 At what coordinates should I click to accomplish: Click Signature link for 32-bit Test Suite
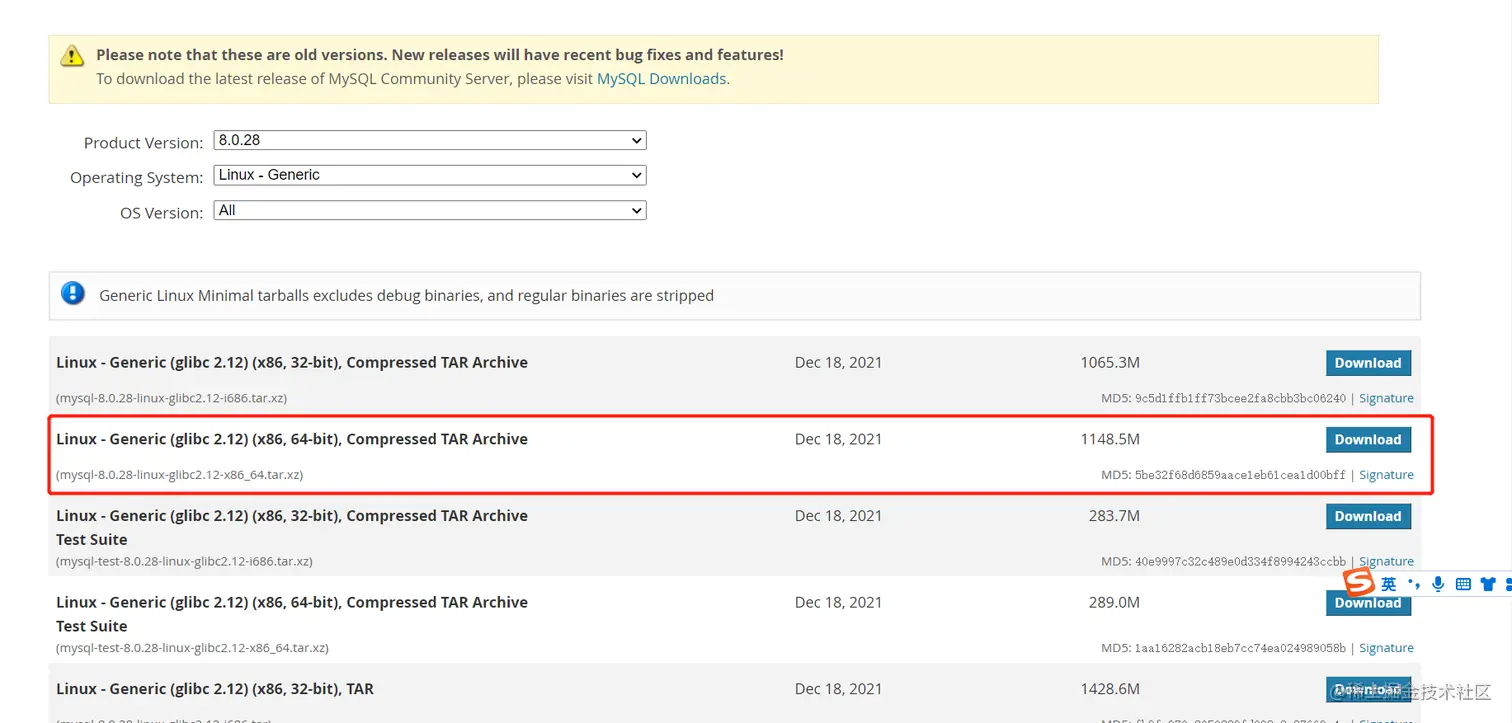[x=1386, y=562]
